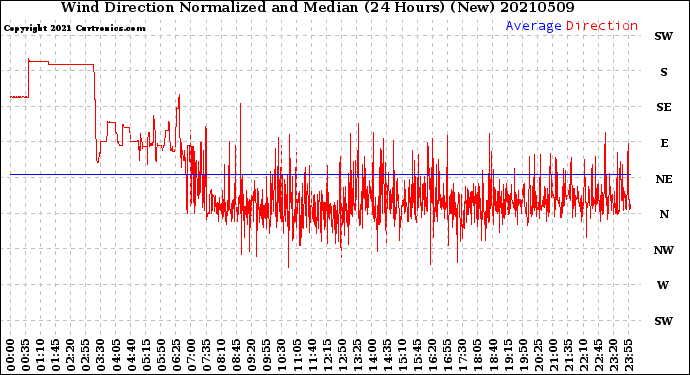
Task: Click the 01:45 time axis label
Action: click(x=56, y=355)
